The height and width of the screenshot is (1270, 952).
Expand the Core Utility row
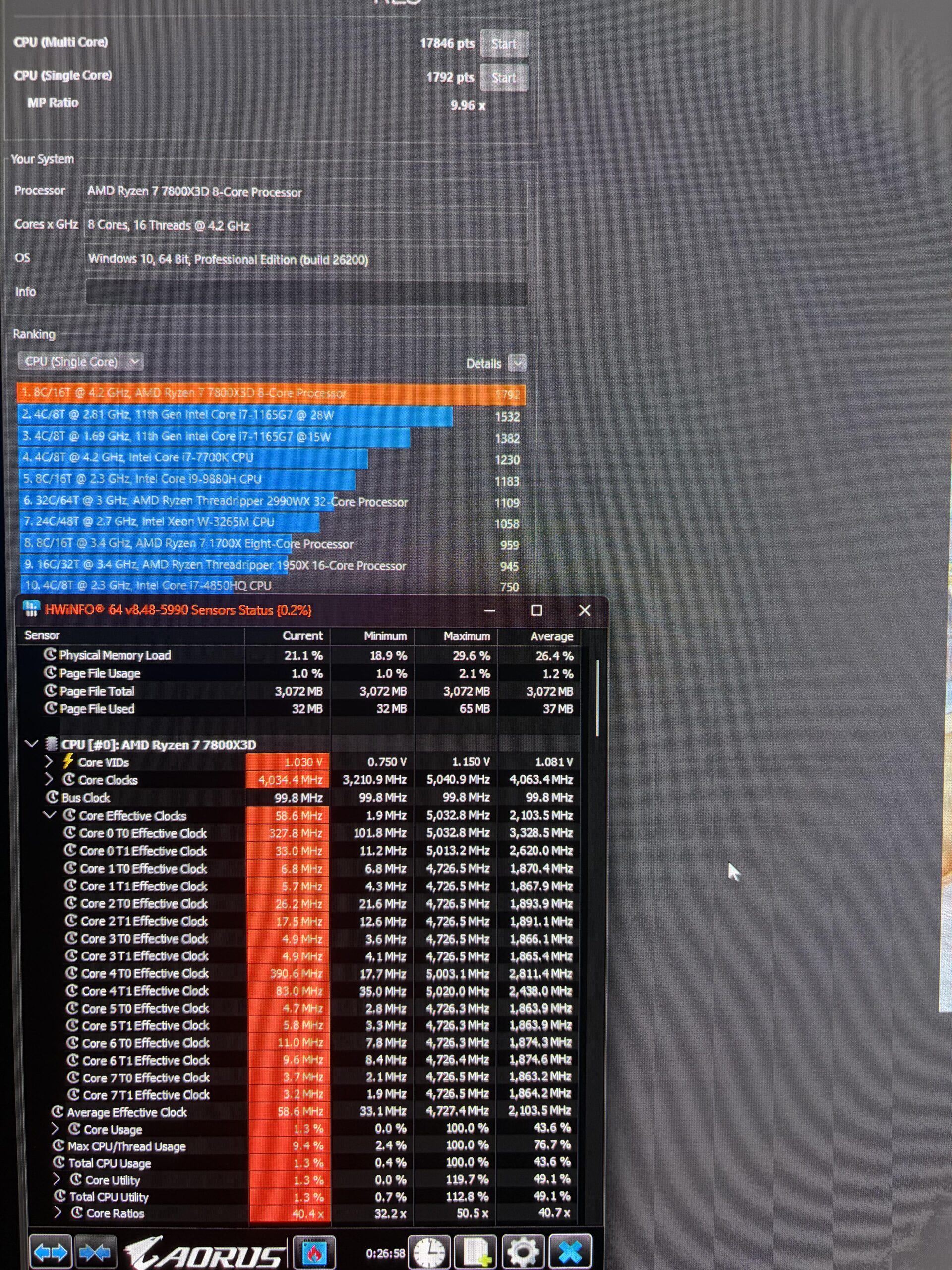pyautogui.click(x=56, y=1179)
